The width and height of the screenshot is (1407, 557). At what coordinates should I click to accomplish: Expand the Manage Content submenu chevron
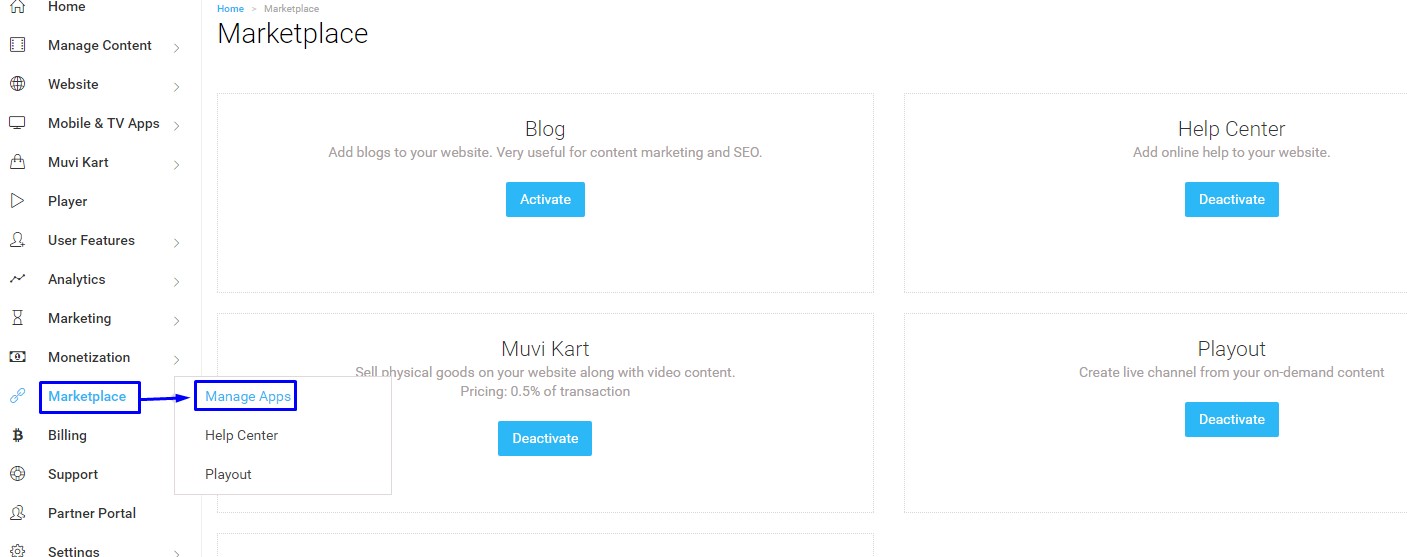tap(176, 47)
